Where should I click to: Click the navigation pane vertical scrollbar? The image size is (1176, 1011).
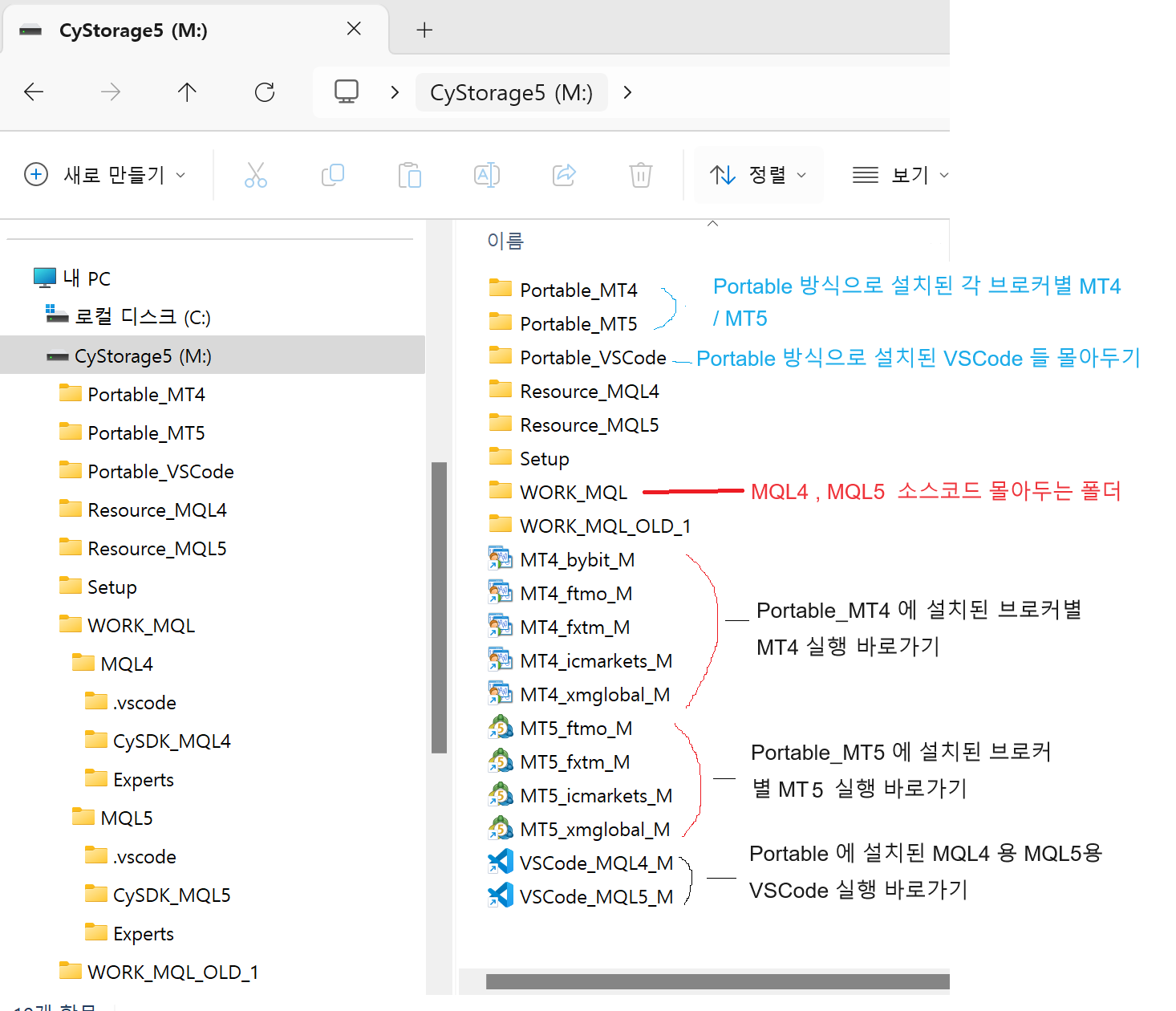coord(439,607)
